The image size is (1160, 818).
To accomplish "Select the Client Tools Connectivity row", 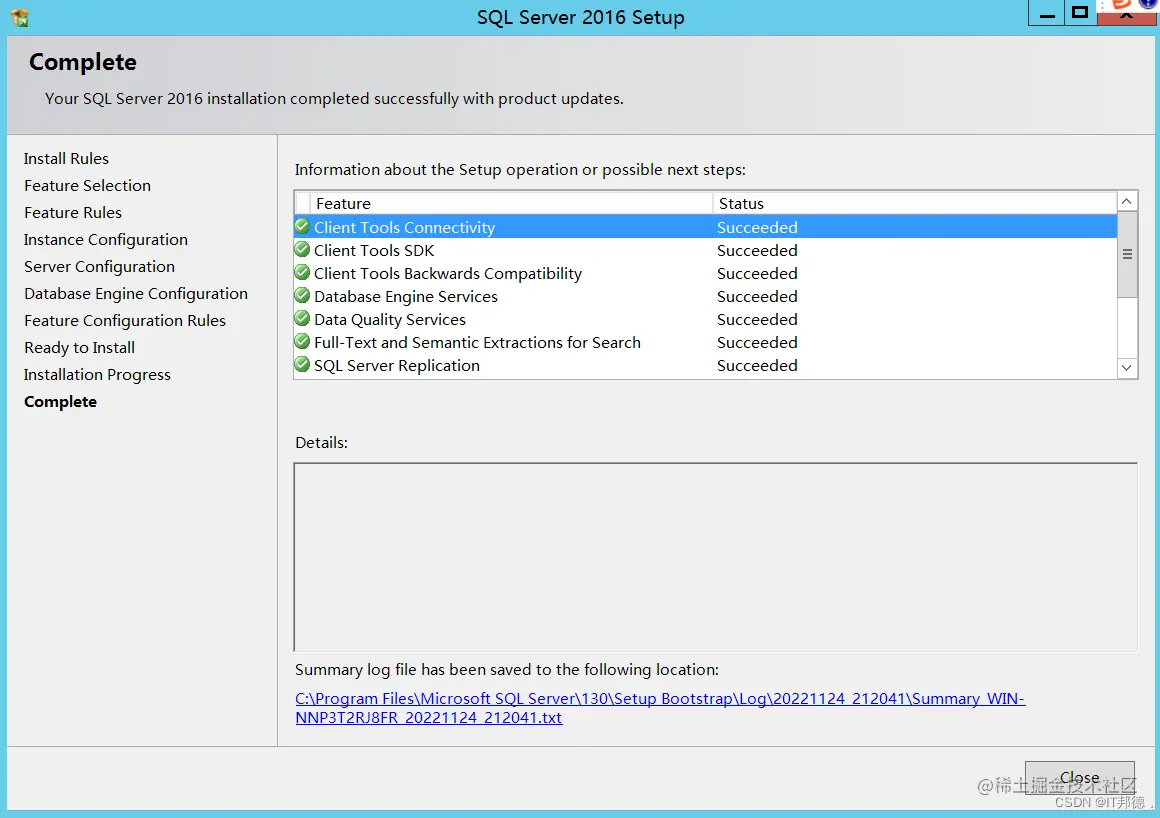I will [x=705, y=227].
